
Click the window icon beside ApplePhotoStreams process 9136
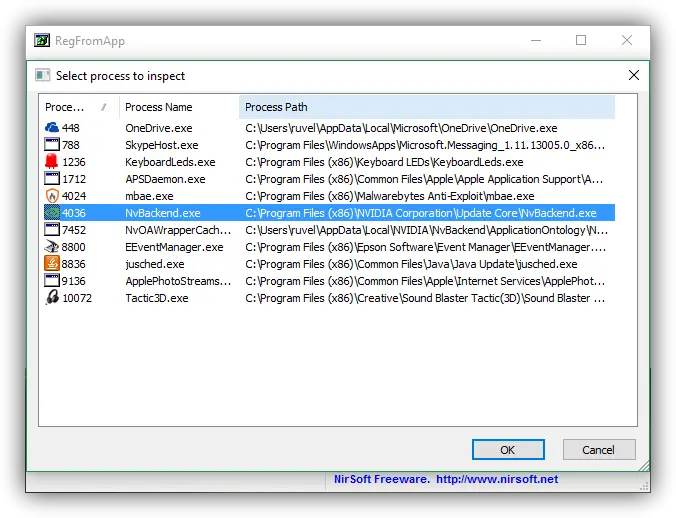click(52, 281)
